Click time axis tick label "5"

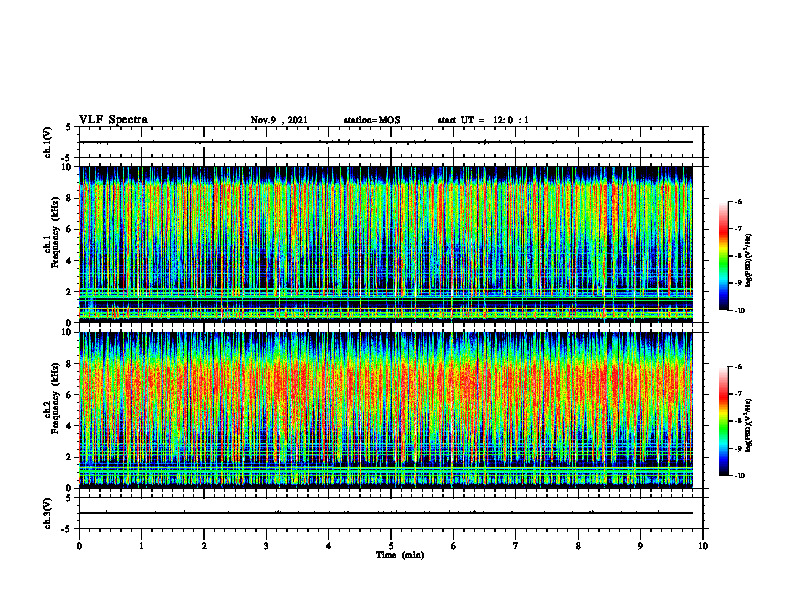click(x=391, y=546)
